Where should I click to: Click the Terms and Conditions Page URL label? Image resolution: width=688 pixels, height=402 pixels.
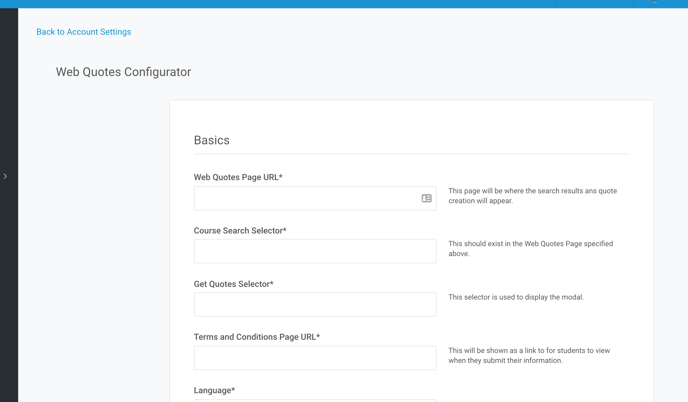click(257, 337)
